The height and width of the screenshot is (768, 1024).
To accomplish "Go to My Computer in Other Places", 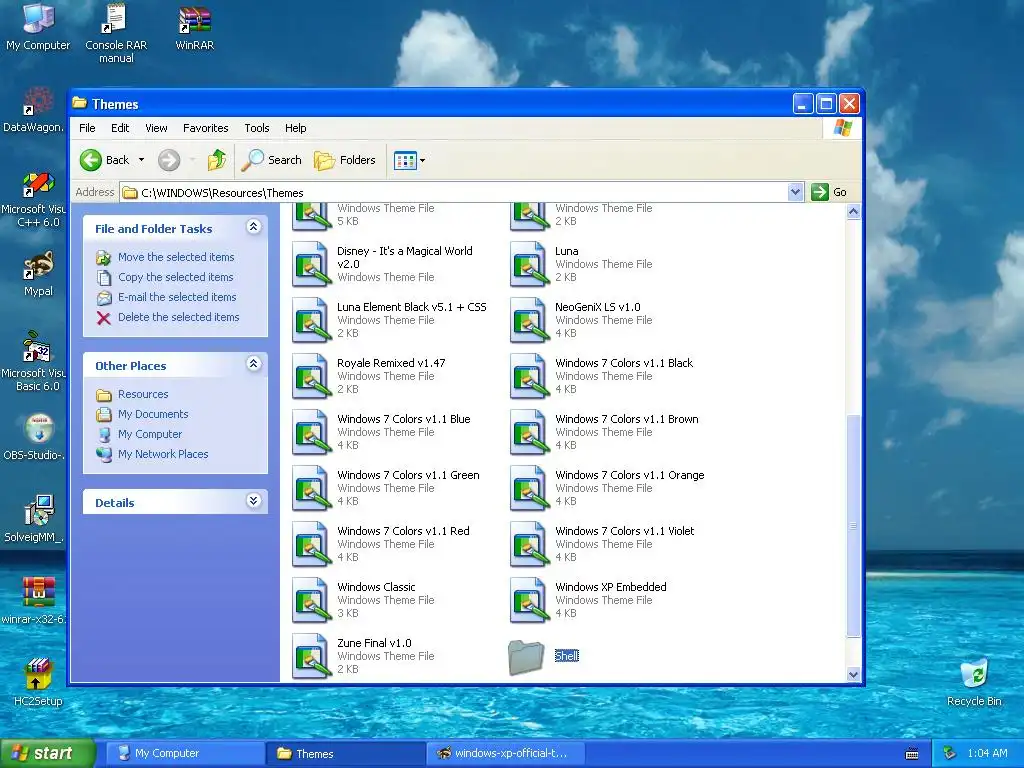I will [x=150, y=434].
